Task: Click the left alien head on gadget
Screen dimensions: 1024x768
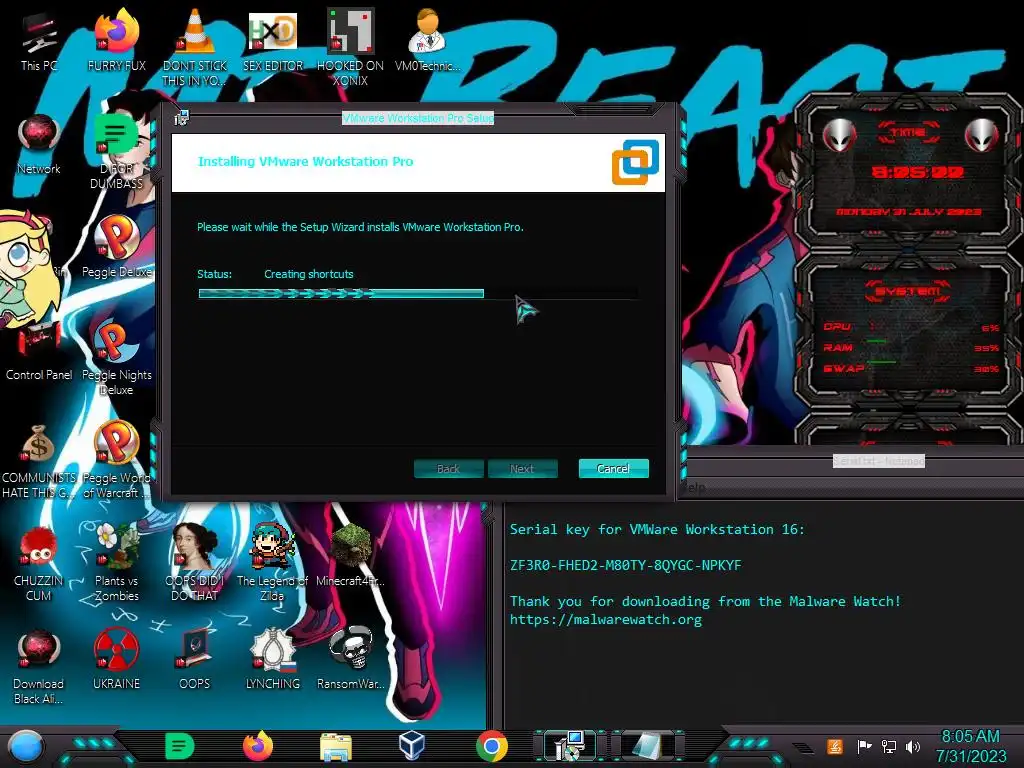Action: pyautogui.click(x=840, y=136)
